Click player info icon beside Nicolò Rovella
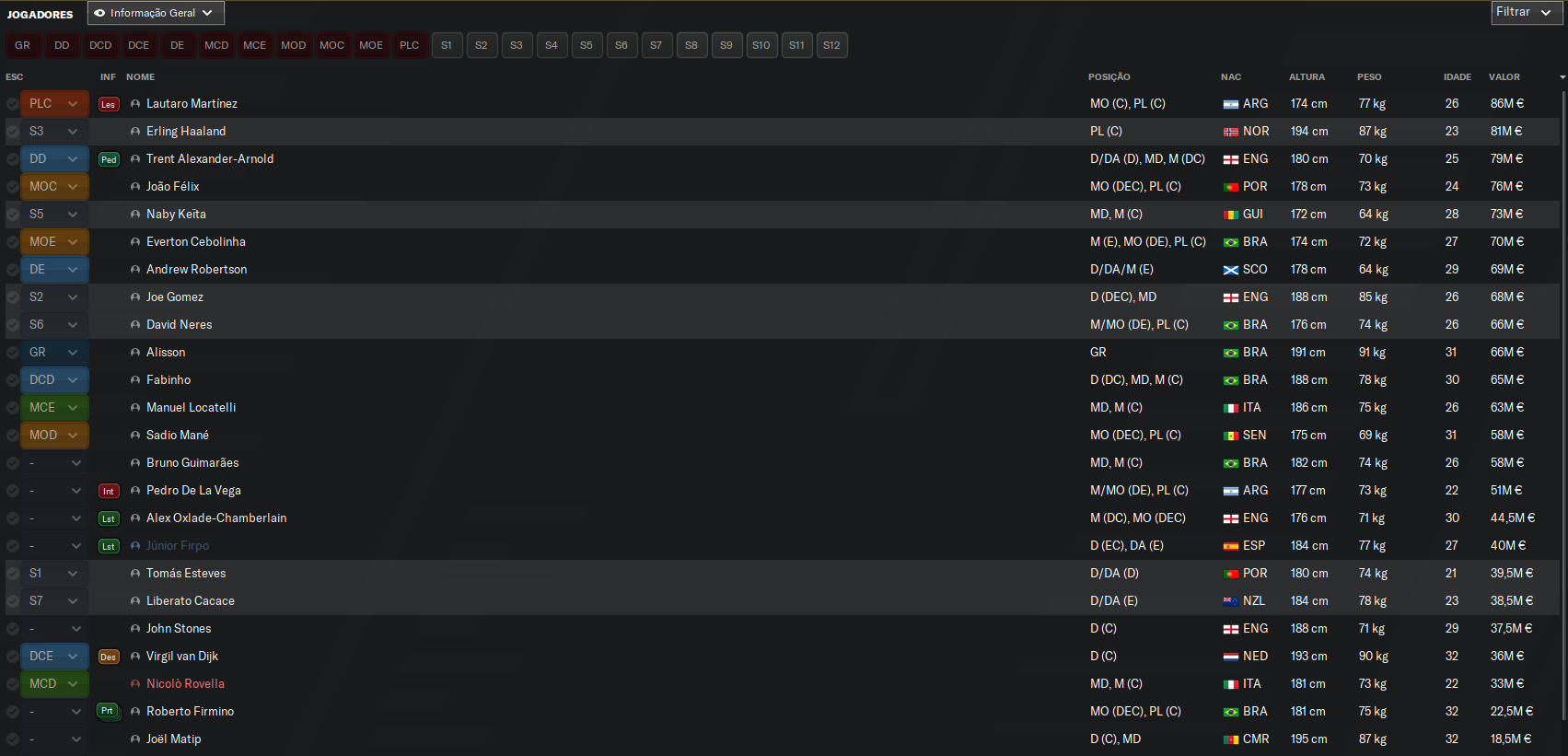This screenshot has height=756, width=1568. coord(135,684)
